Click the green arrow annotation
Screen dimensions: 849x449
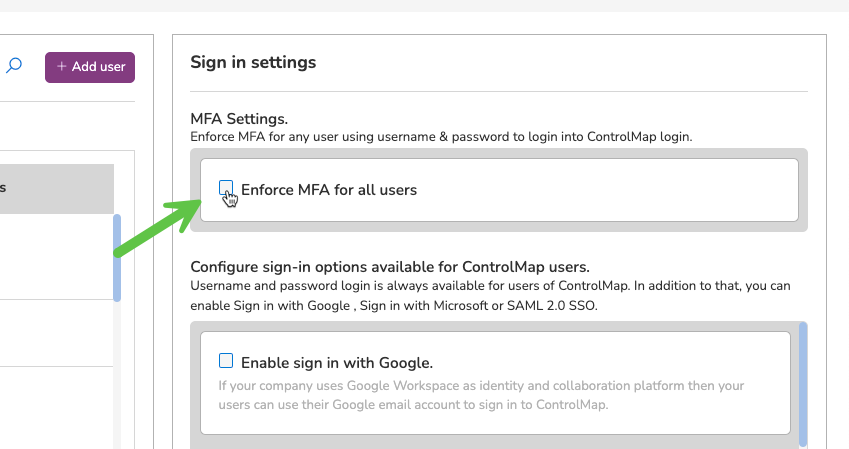pos(158,227)
